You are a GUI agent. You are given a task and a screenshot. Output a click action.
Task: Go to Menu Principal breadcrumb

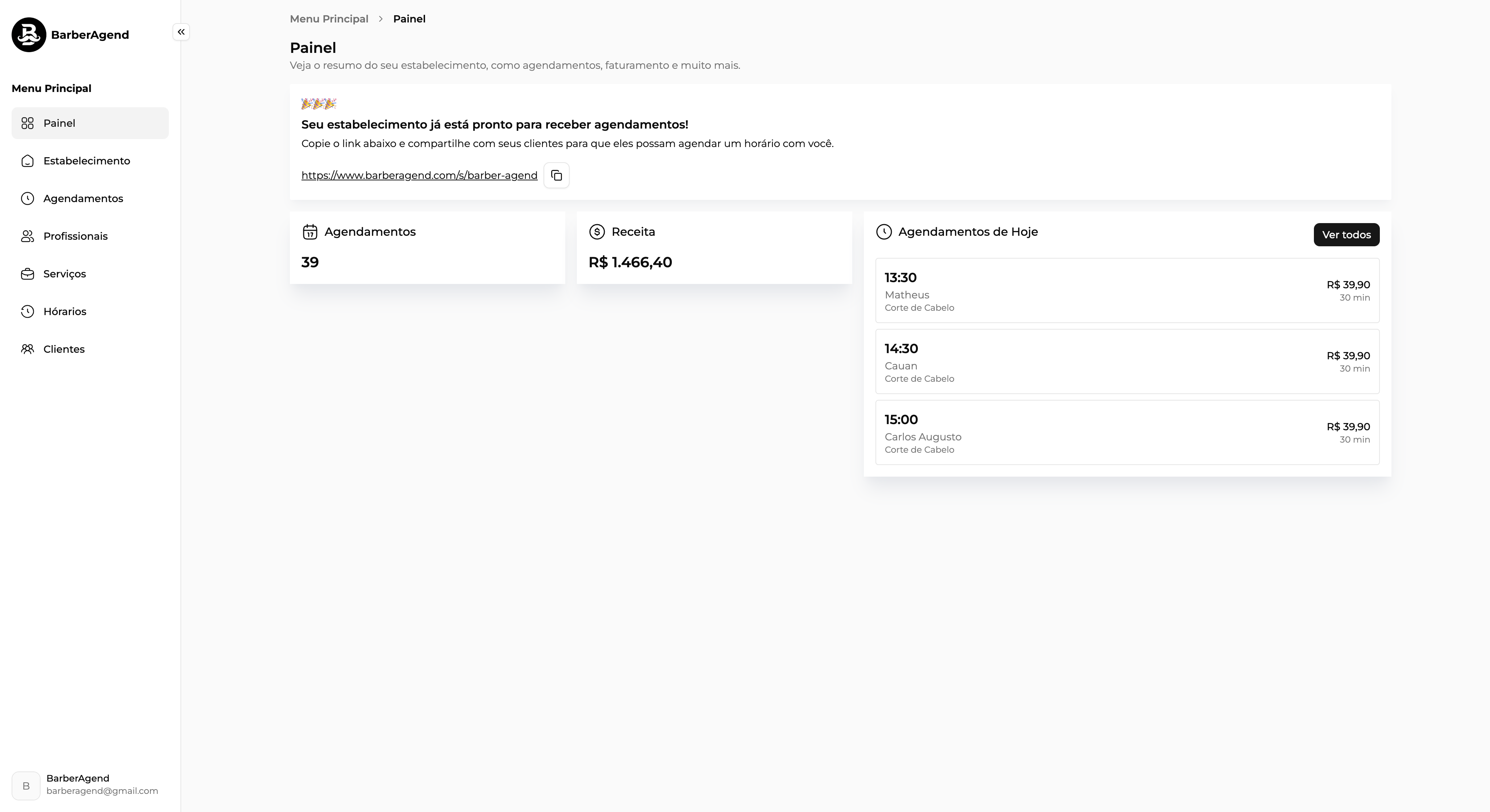329,19
